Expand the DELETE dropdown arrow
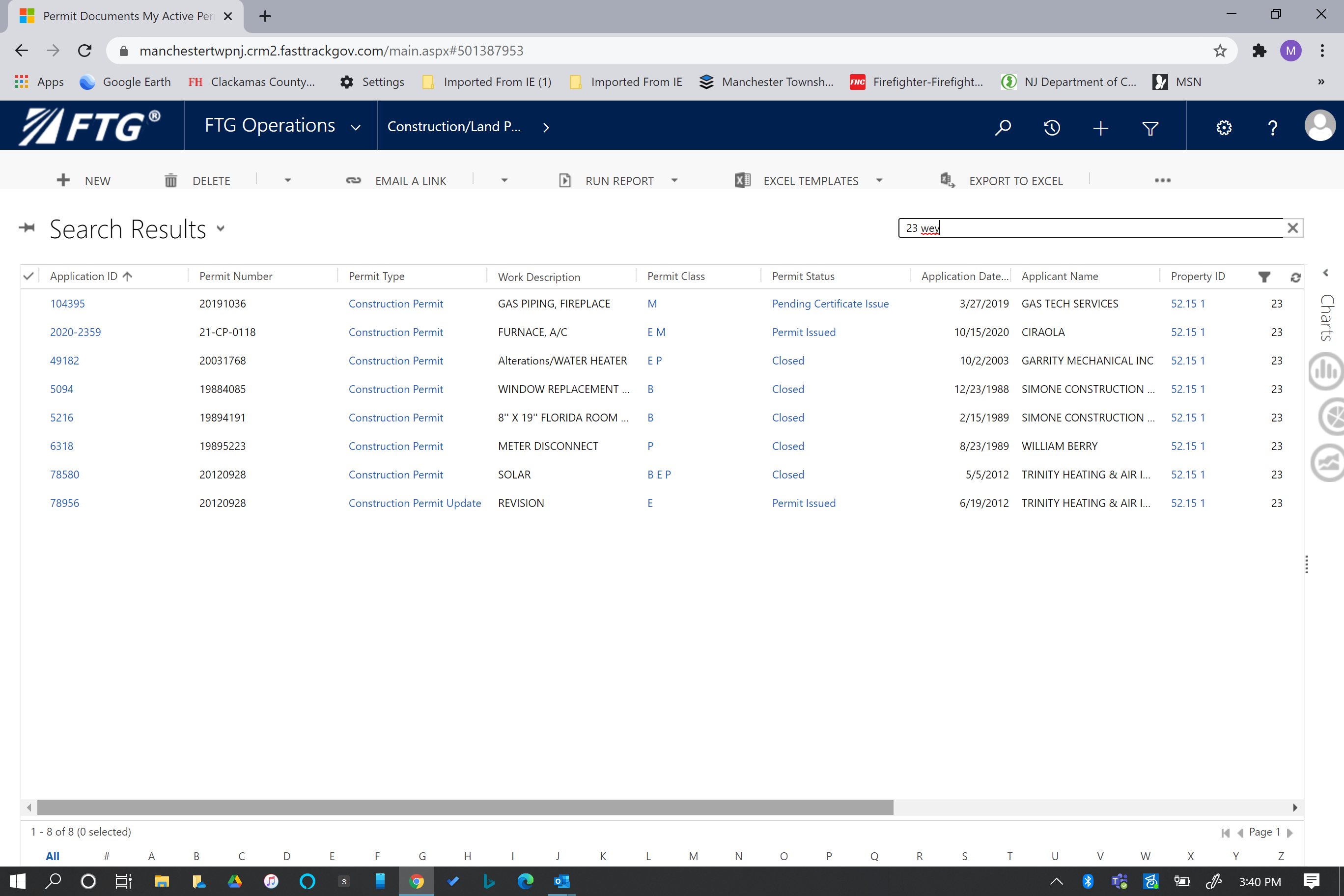This screenshot has height=896, width=1344. pos(287,181)
